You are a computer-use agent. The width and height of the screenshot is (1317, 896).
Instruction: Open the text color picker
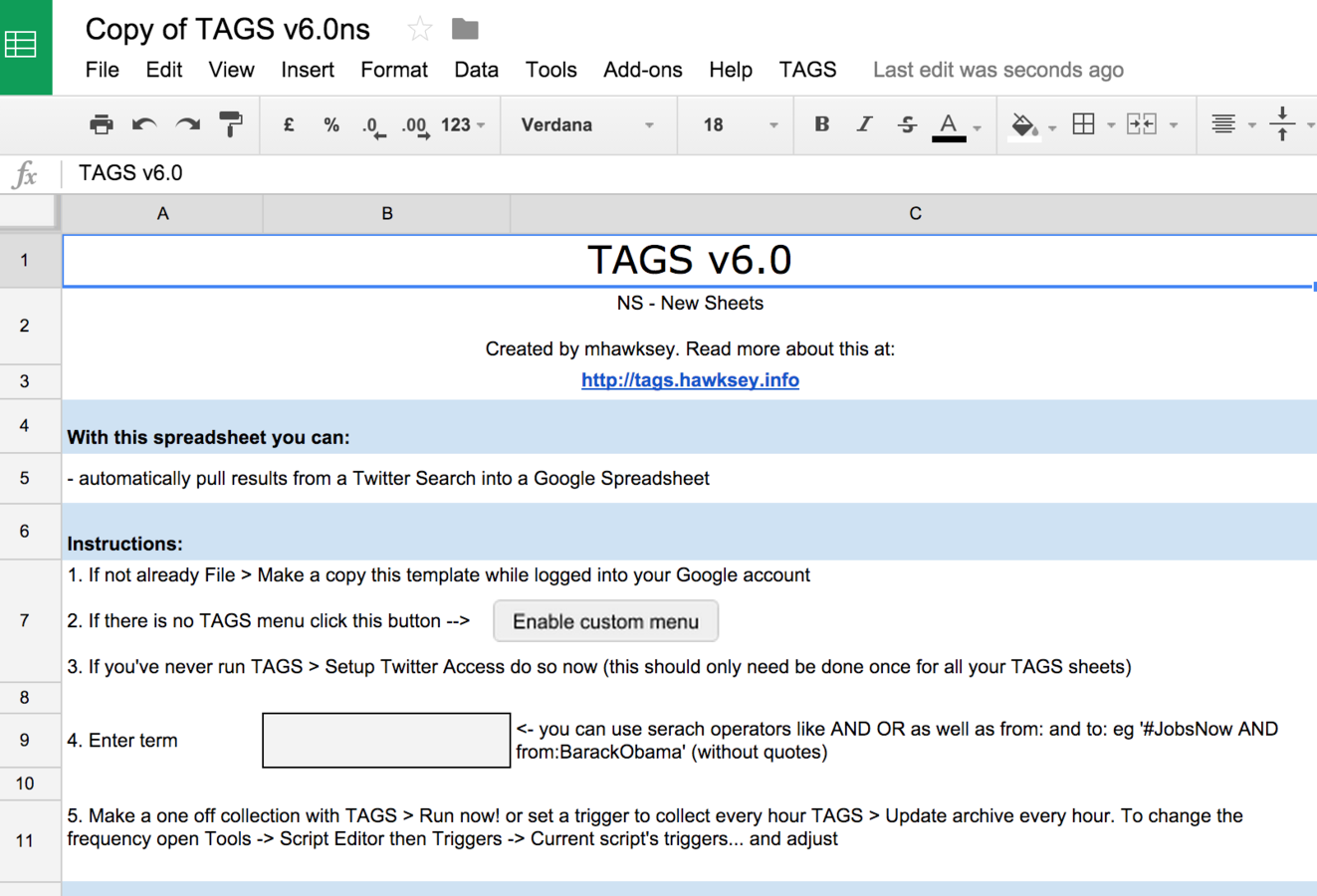point(949,125)
